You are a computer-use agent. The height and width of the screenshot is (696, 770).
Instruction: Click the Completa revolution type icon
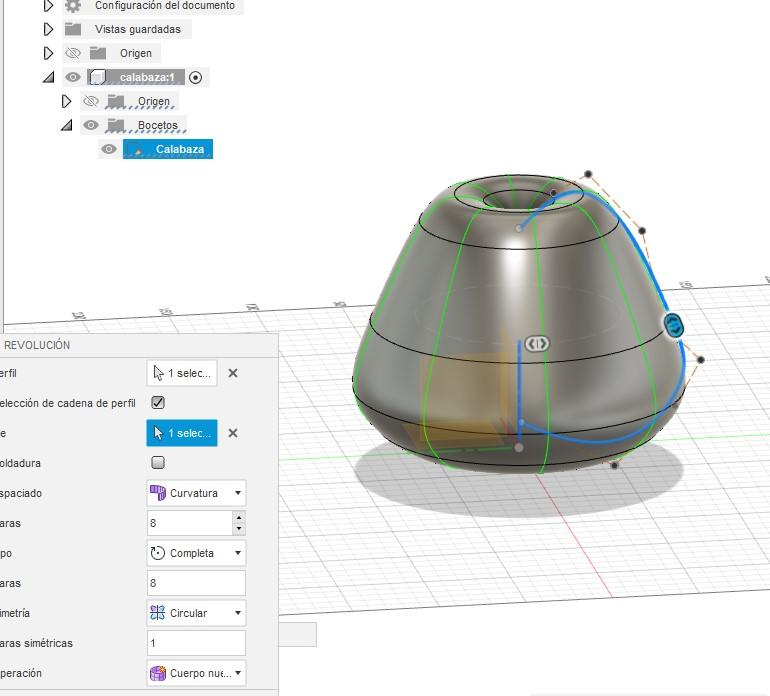point(158,553)
